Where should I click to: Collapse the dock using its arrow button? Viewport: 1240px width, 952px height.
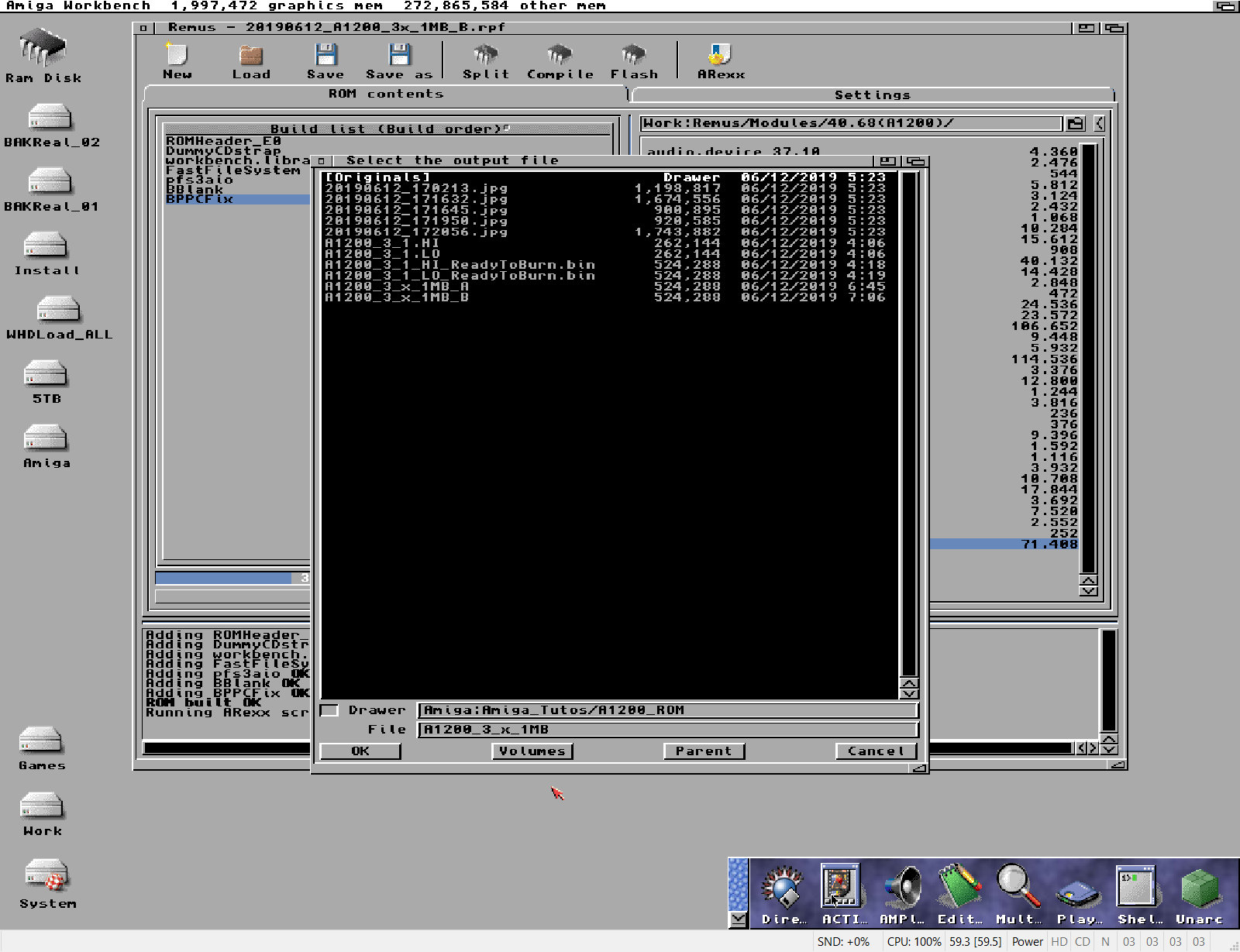(x=739, y=919)
